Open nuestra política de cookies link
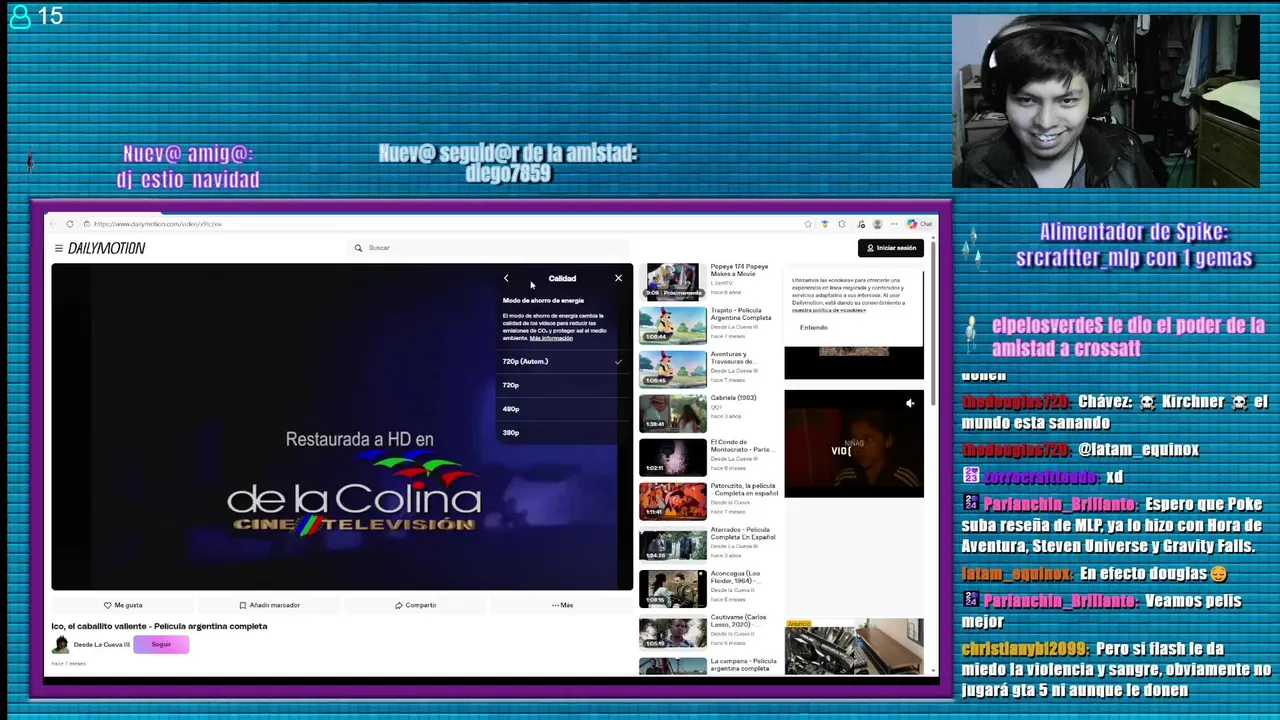This screenshot has width=1280, height=720. point(829,310)
